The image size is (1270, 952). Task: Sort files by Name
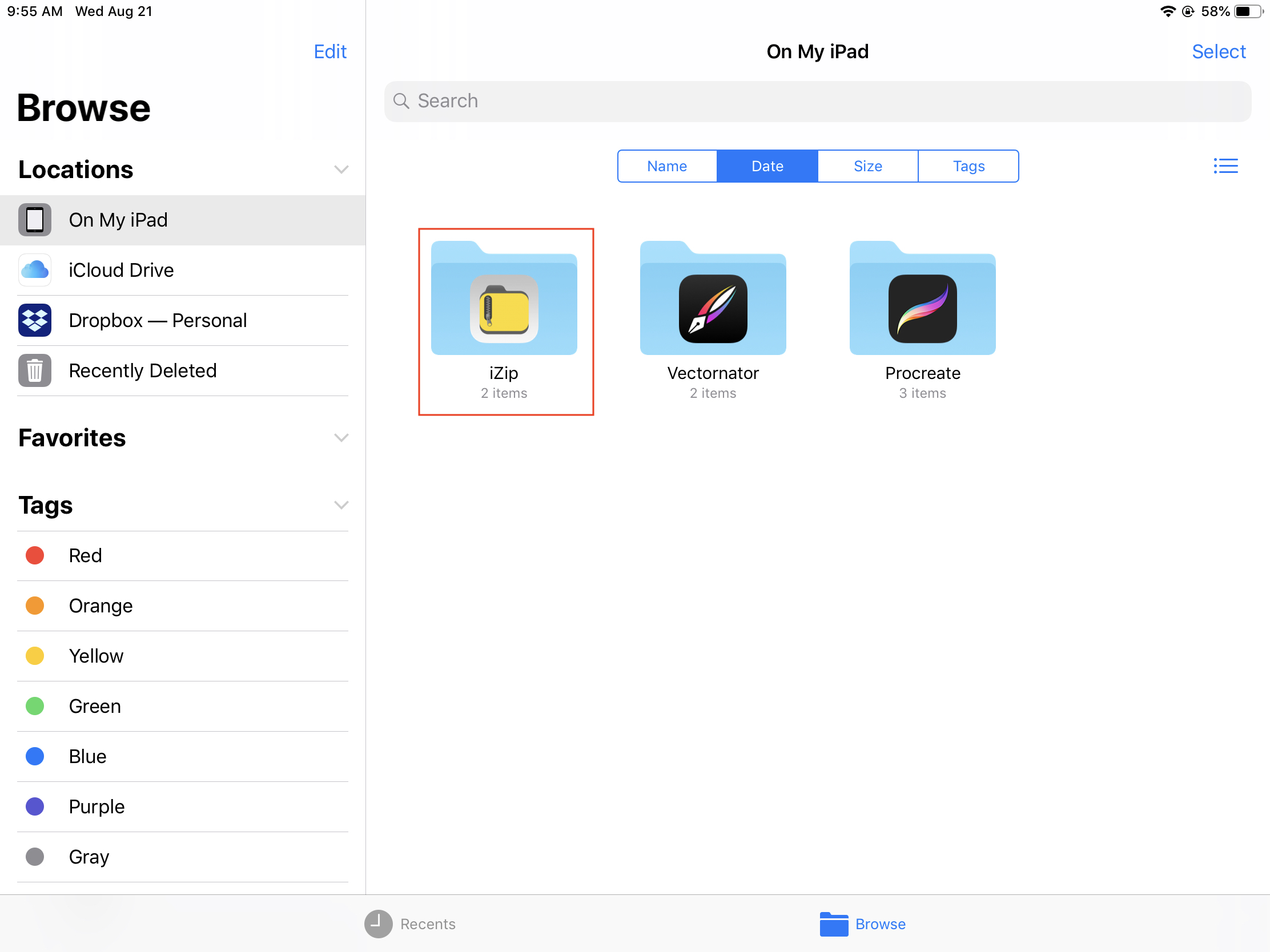pyautogui.click(x=667, y=166)
